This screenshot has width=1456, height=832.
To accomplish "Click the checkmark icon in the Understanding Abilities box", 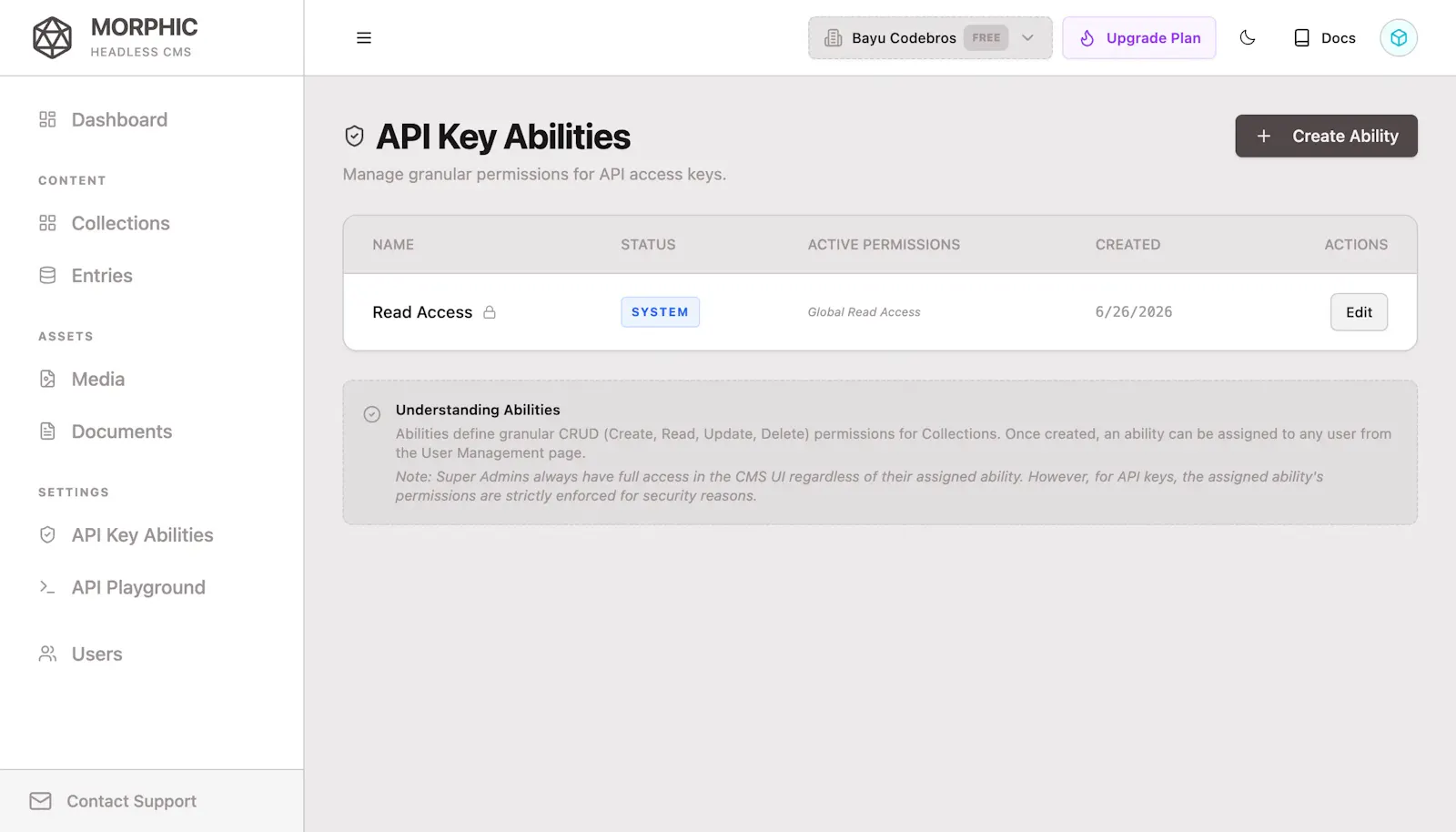I will 372,414.
